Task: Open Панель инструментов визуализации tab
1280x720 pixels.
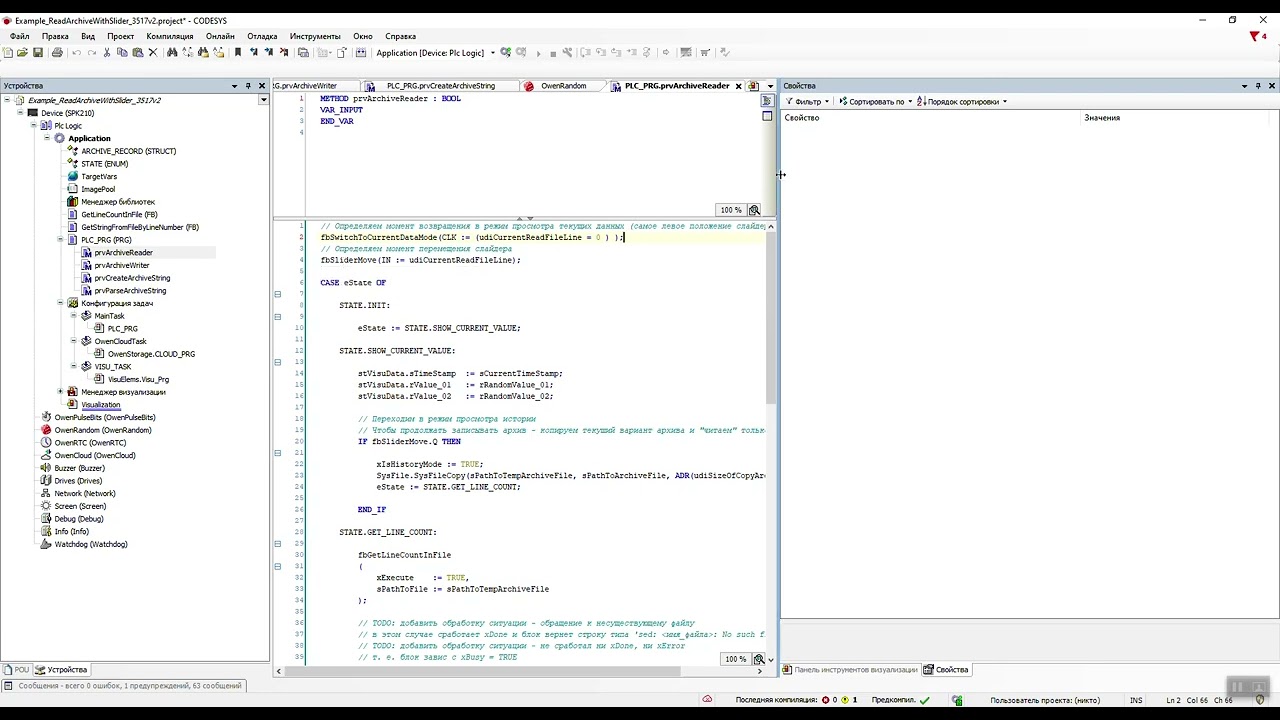Action: tap(850, 670)
